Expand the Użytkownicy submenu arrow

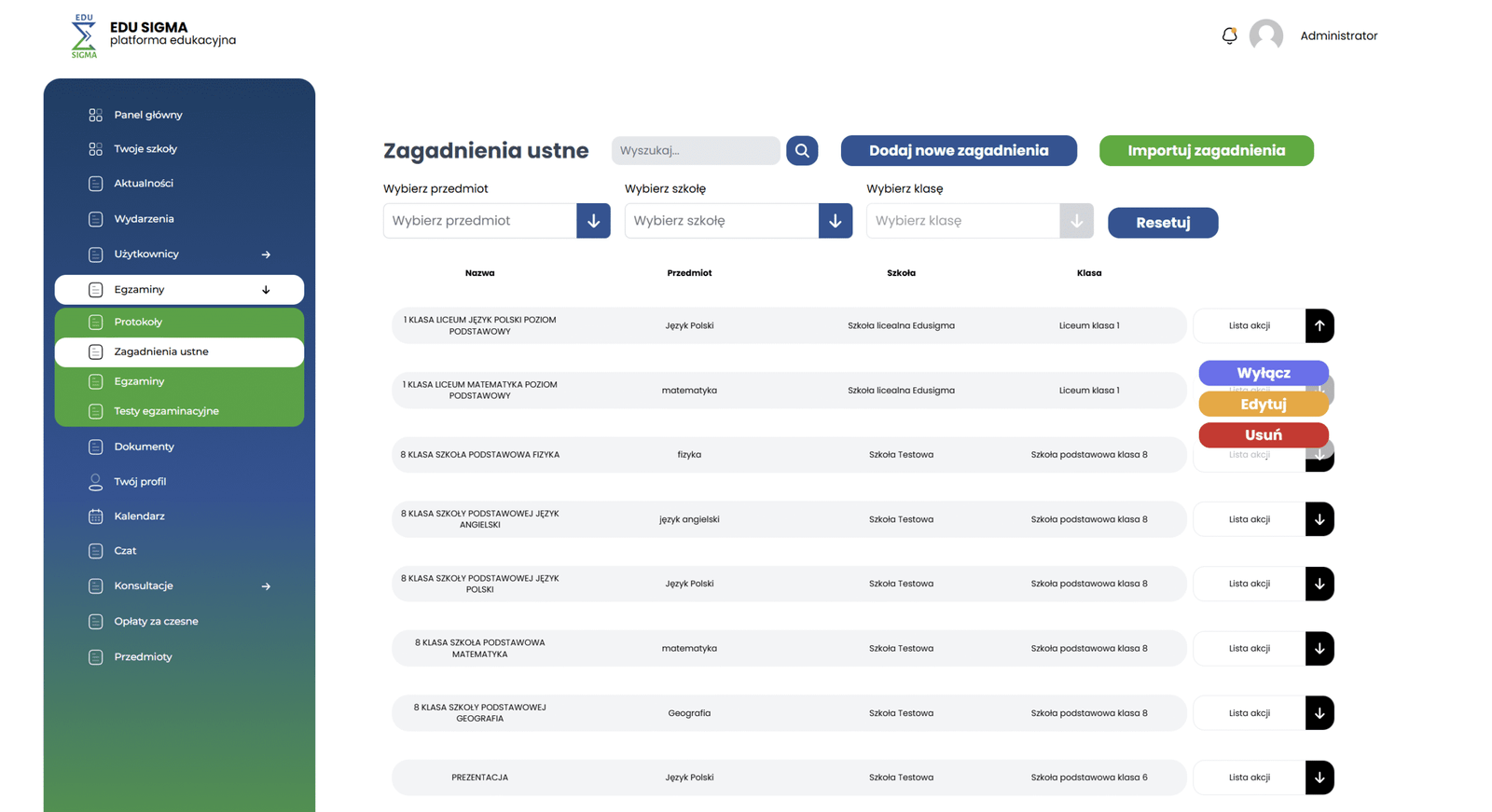tap(266, 255)
